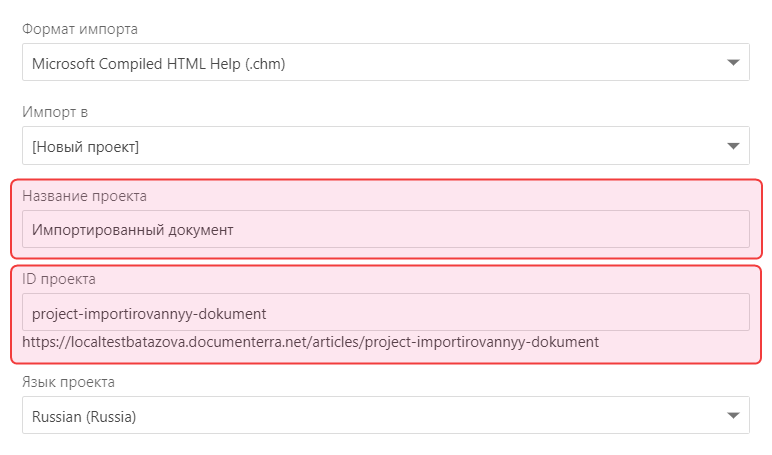Open the Язык проекта dropdown arrow

[x=734, y=416]
